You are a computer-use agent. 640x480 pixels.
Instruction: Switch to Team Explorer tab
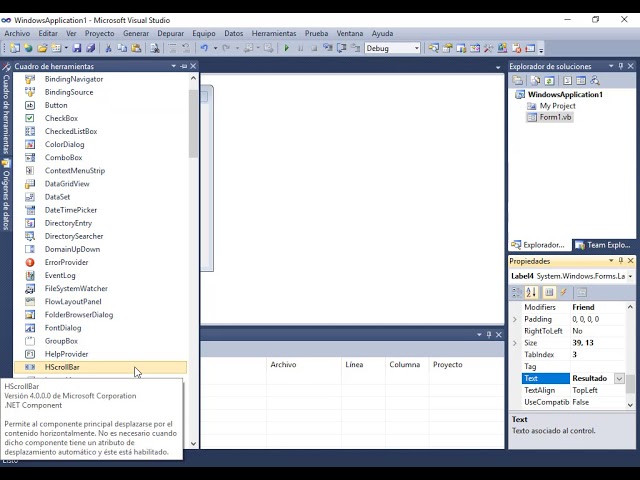[x=603, y=245]
